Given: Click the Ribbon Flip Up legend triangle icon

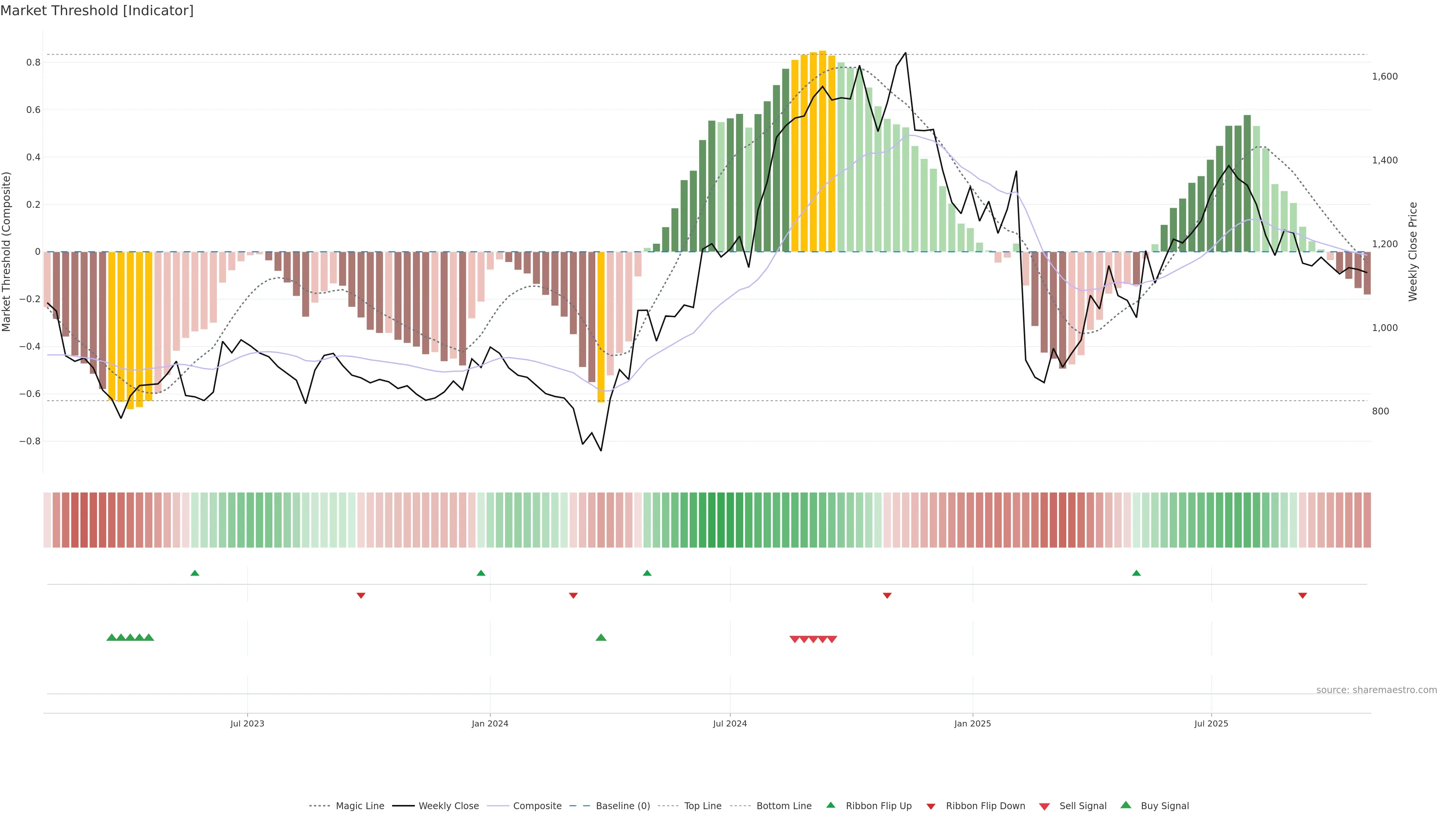Looking at the screenshot, I should pyautogui.click(x=830, y=805).
